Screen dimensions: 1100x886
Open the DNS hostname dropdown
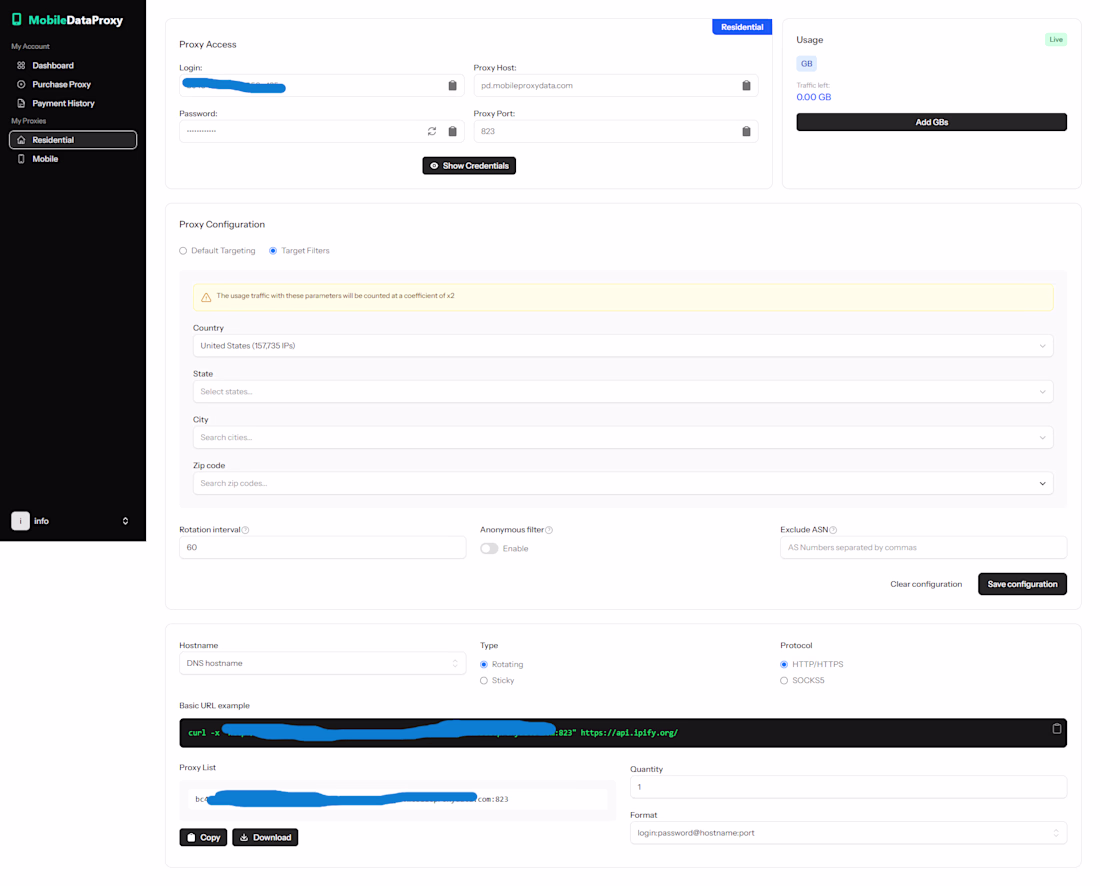[323, 663]
